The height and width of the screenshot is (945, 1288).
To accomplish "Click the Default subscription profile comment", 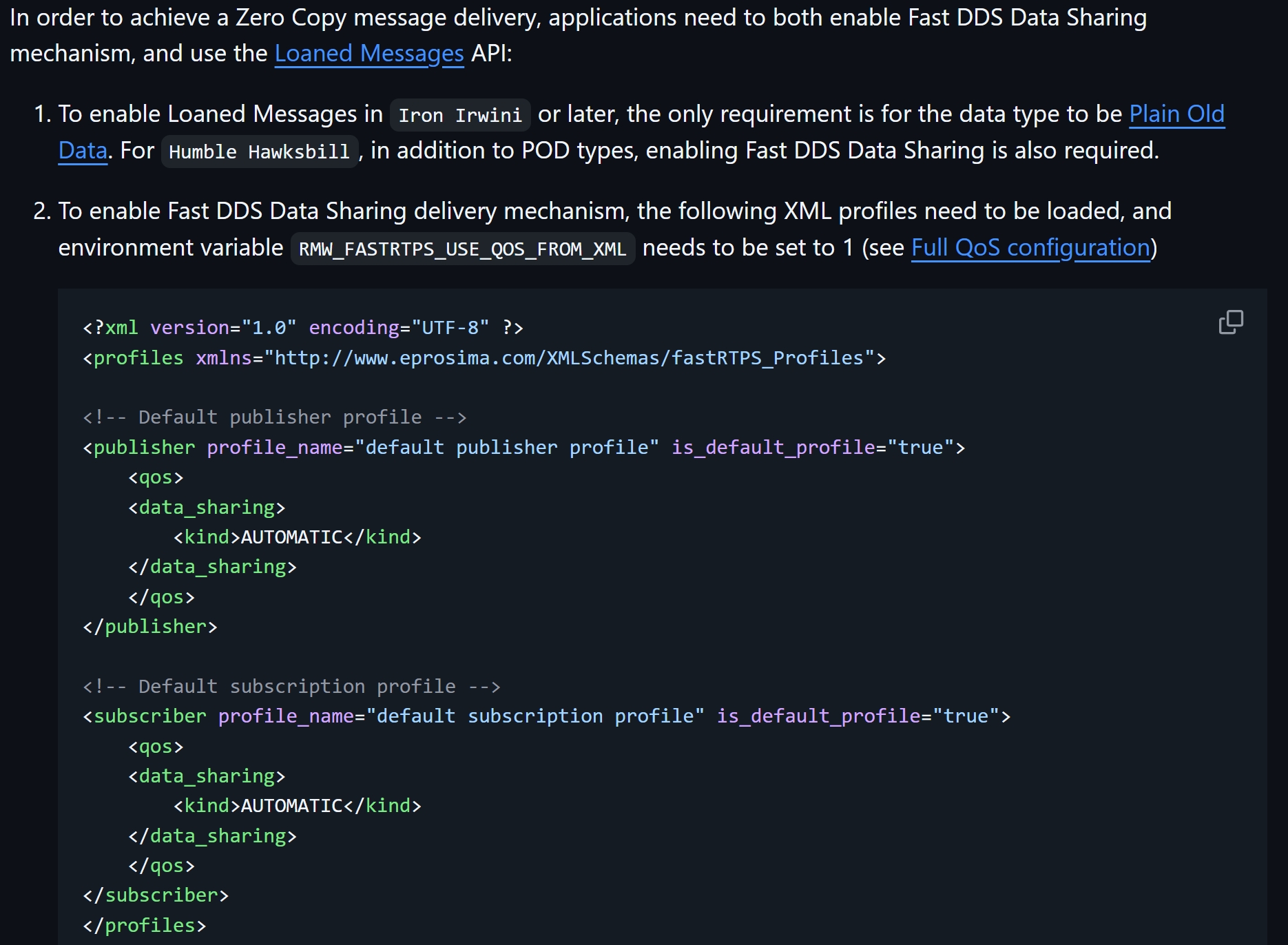I will pyautogui.click(x=291, y=687).
